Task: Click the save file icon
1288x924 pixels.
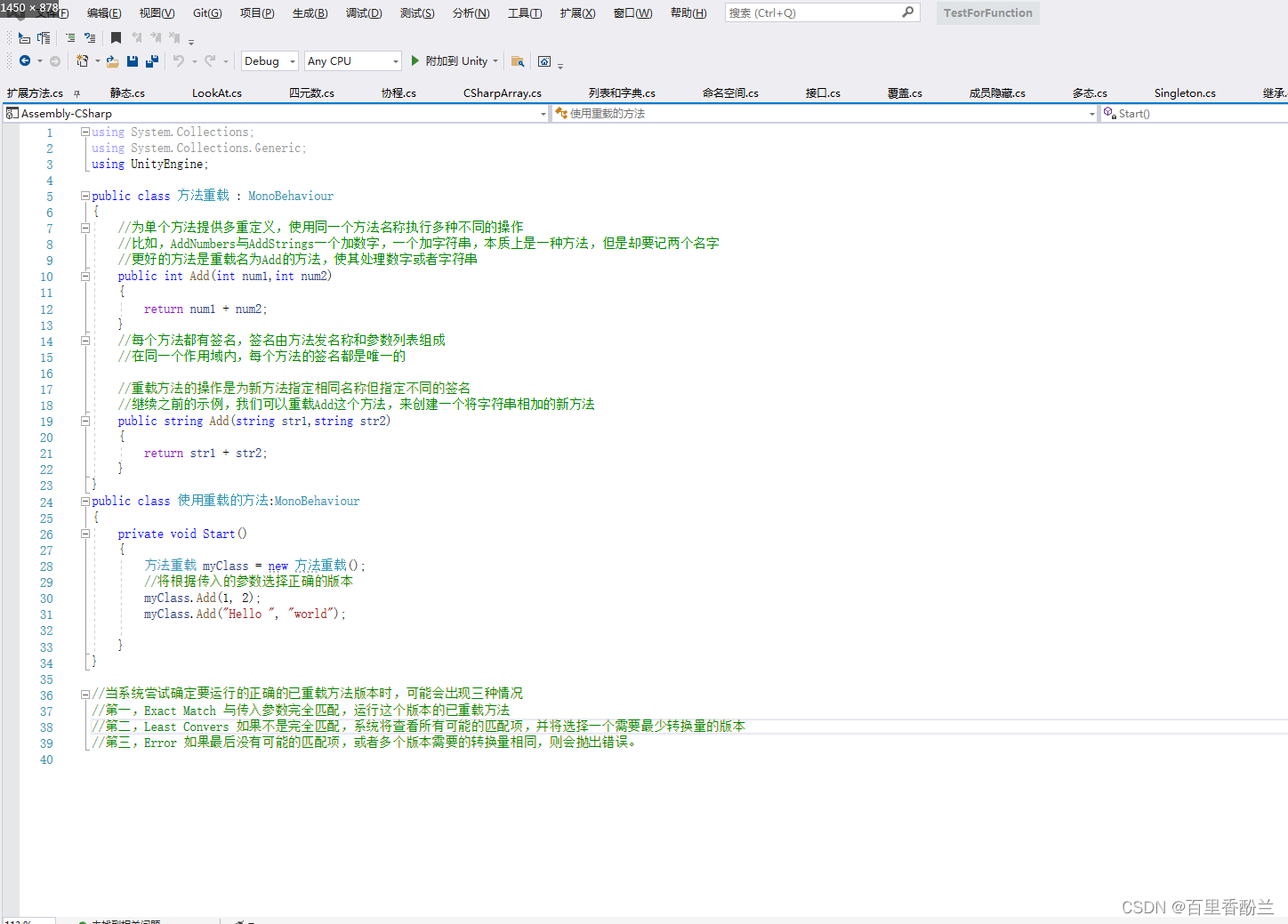Action: point(133,60)
